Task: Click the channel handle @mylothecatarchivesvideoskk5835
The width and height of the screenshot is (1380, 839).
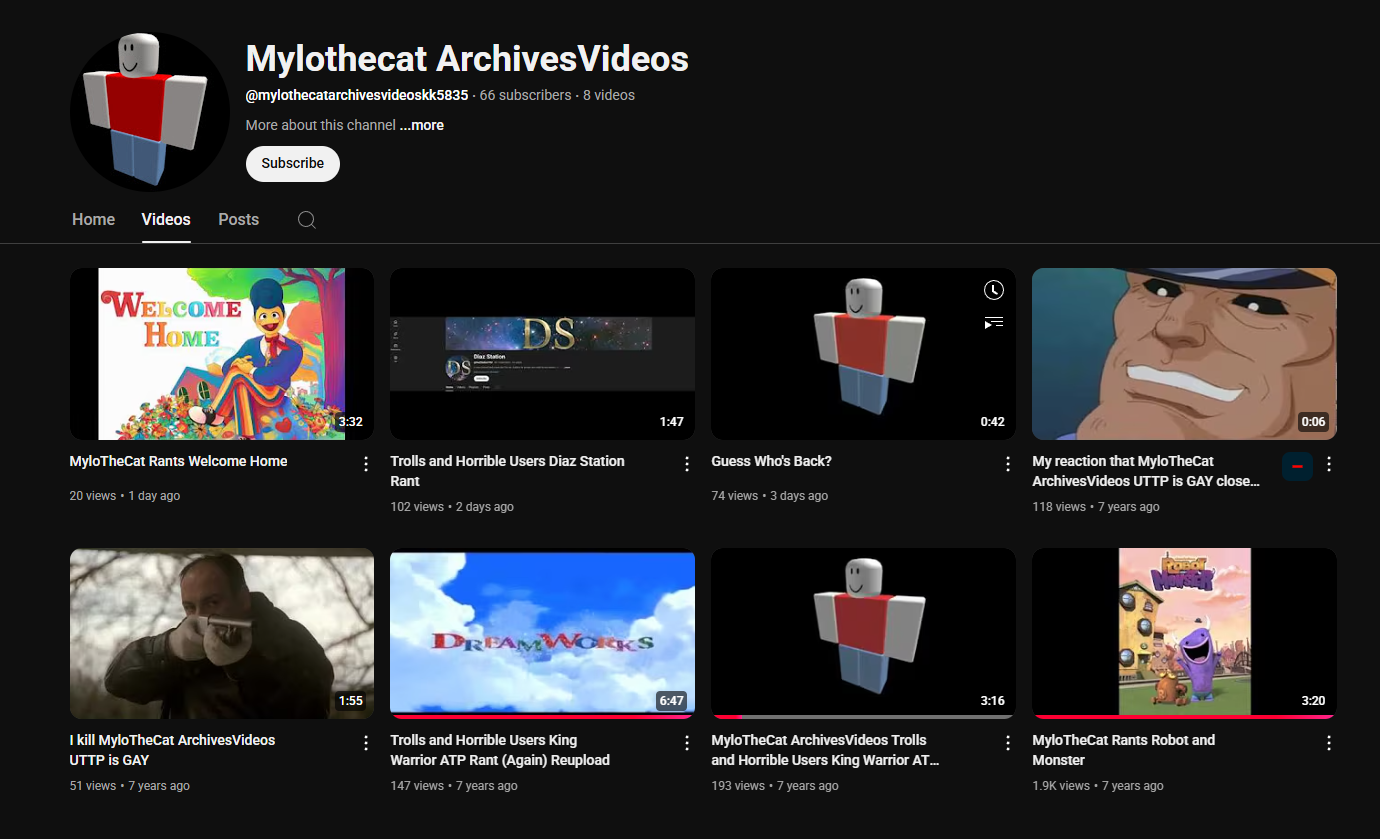Action: click(357, 95)
